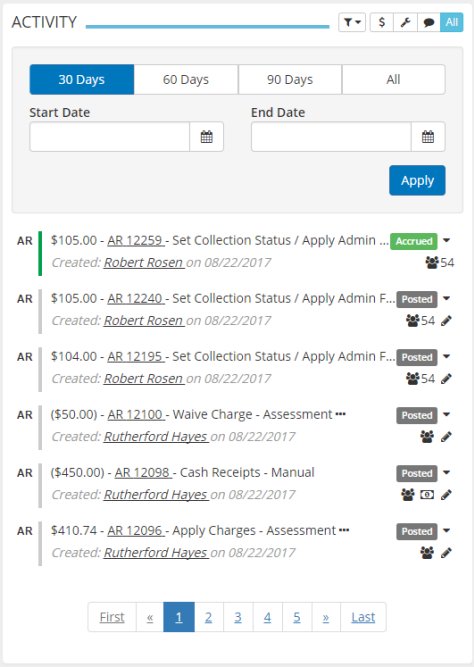The height and width of the screenshot is (667, 474).
Task: Click the cash receipt icon on AR 12098
Action: point(427,495)
